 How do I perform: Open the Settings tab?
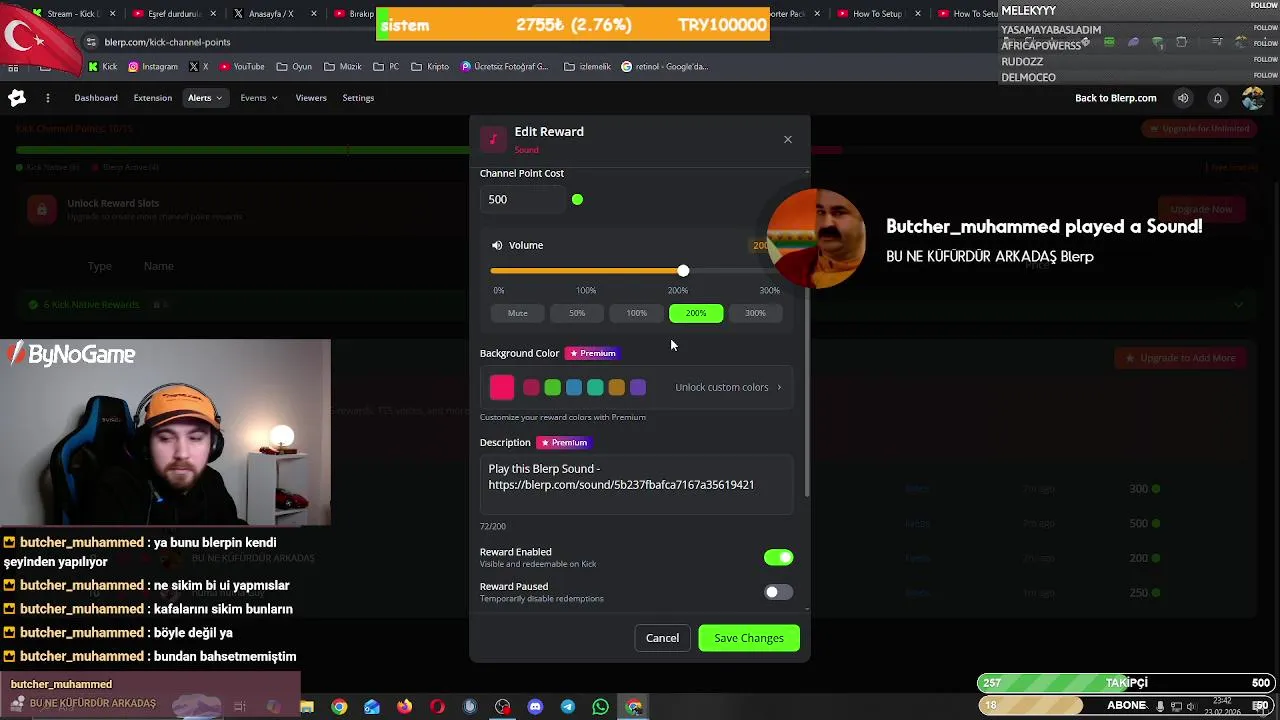coord(358,98)
